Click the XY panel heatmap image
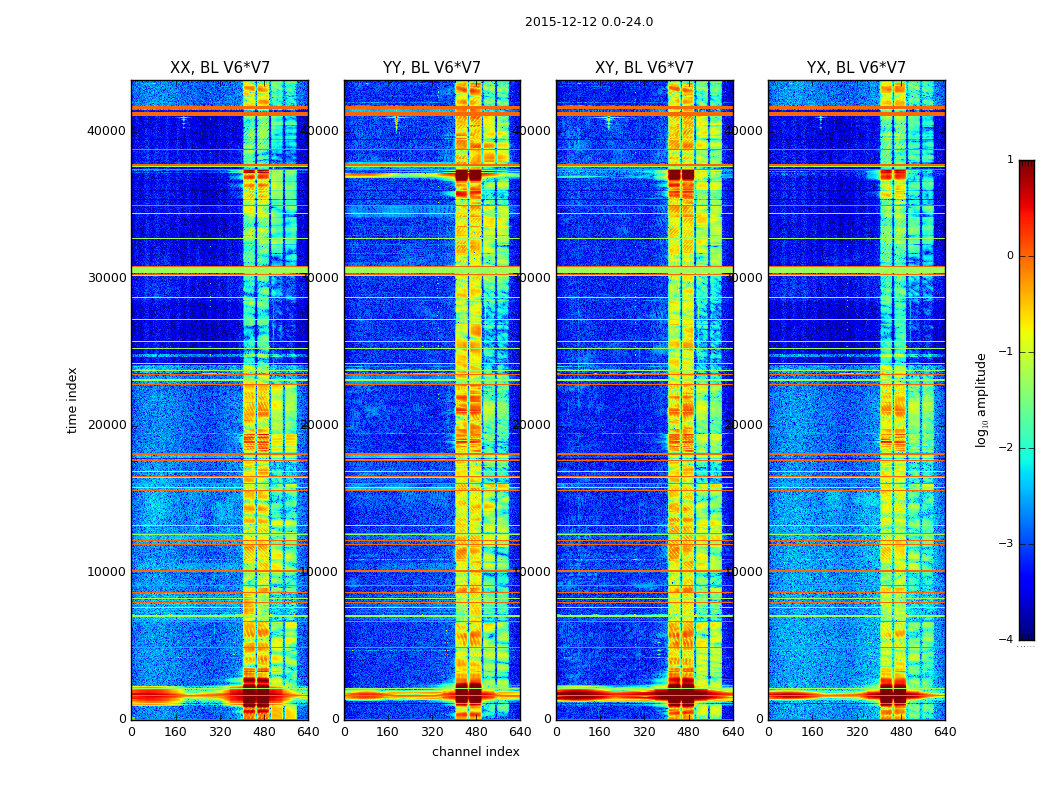 pos(644,400)
